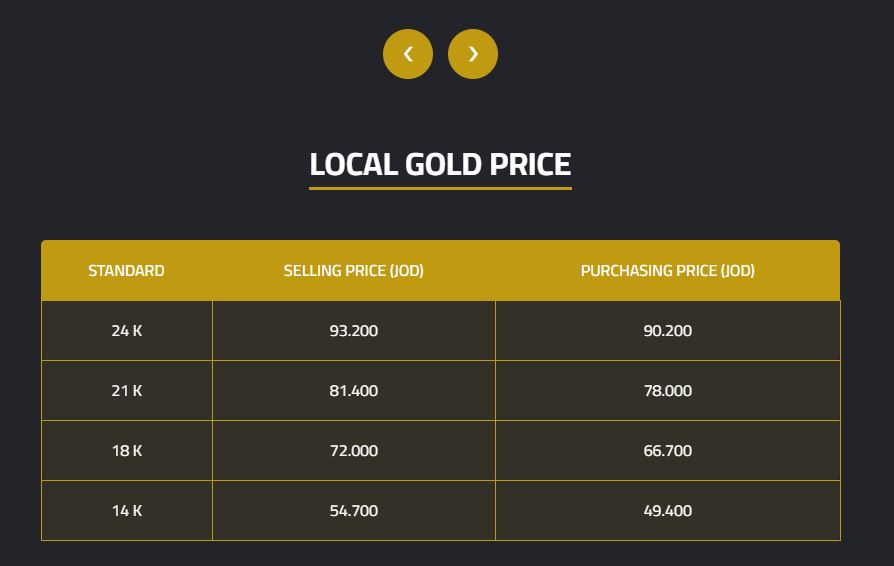
Task: Pick the 66.700 purchasing price cell
Action: click(x=667, y=451)
